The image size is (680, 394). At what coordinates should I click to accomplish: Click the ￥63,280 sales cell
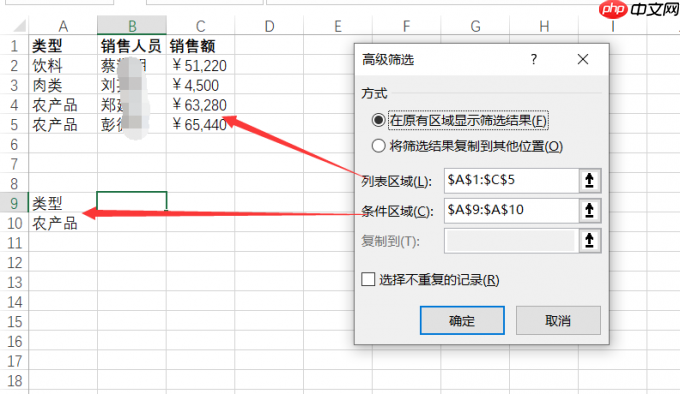[x=200, y=105]
